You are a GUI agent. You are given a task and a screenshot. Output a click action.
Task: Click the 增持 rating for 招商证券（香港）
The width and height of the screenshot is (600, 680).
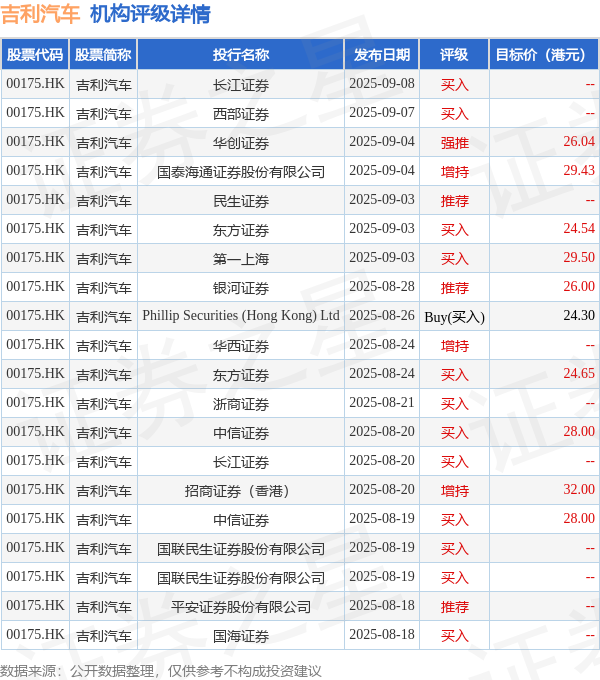coord(454,491)
